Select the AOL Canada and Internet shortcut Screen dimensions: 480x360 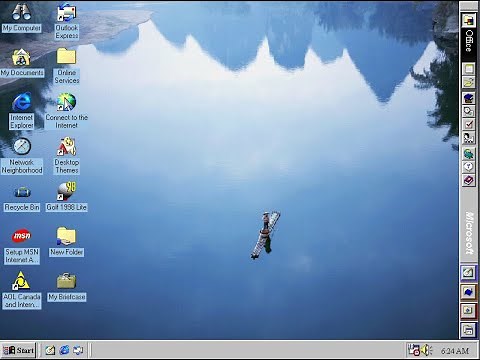[22, 290]
